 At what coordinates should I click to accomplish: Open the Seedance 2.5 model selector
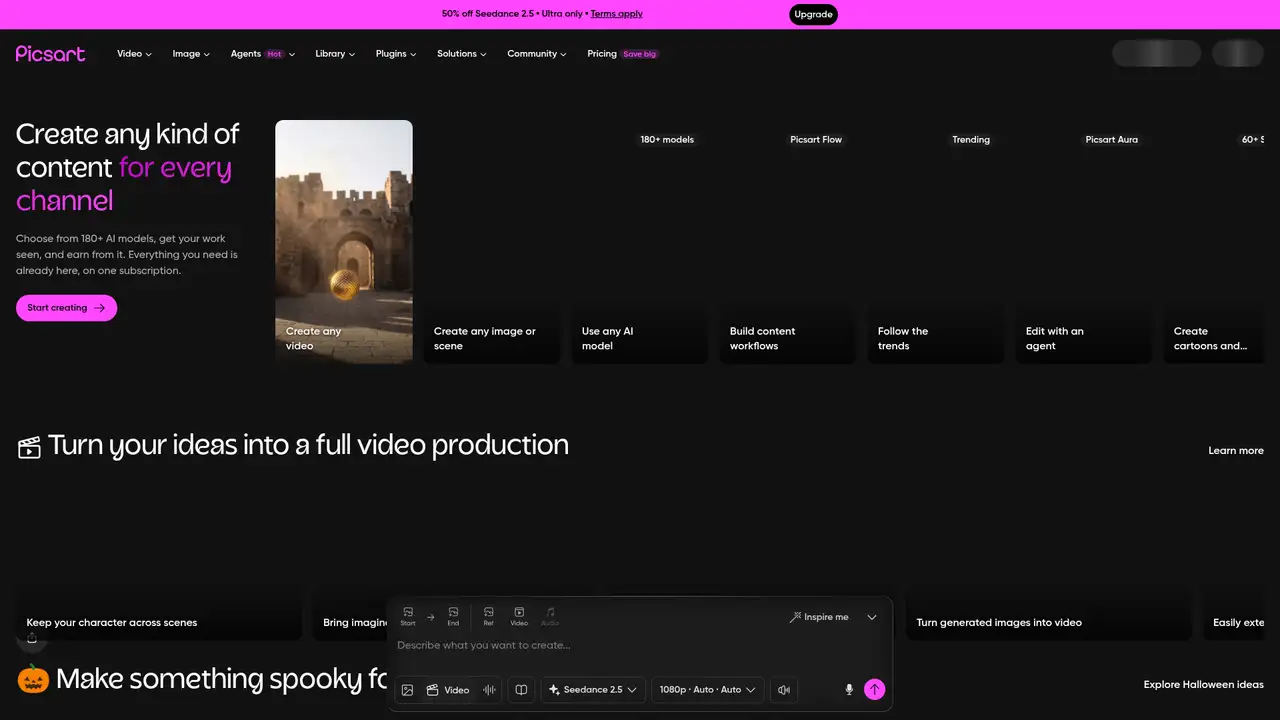(593, 690)
